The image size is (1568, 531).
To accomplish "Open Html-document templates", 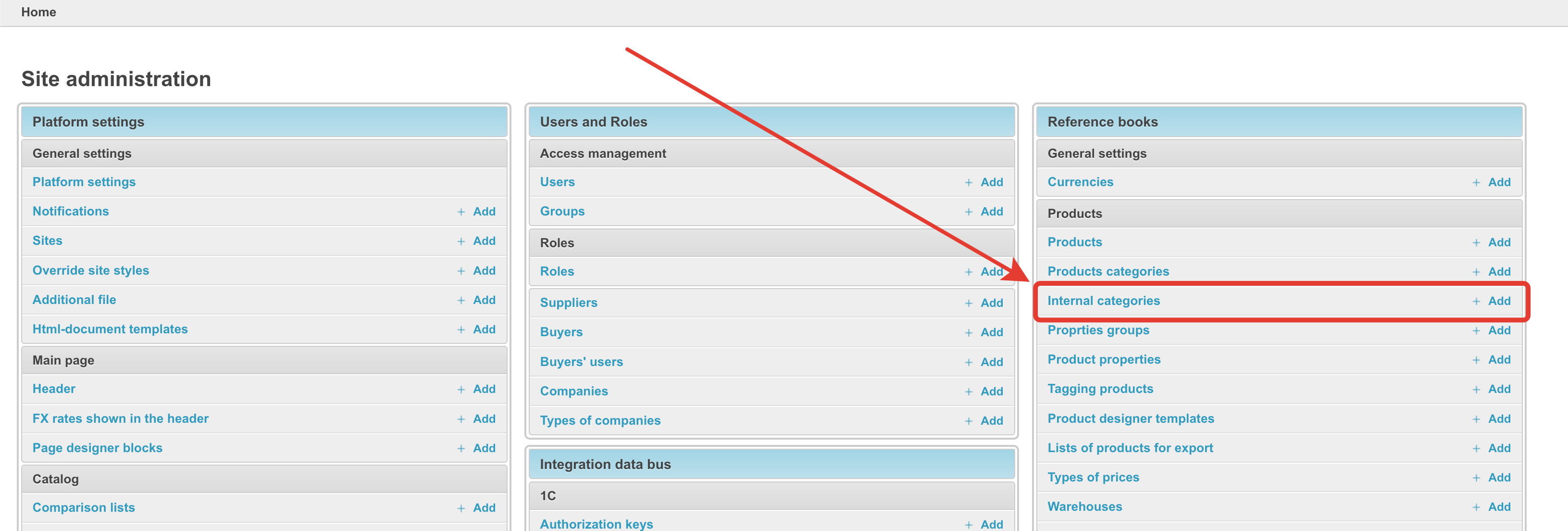I will [110, 329].
